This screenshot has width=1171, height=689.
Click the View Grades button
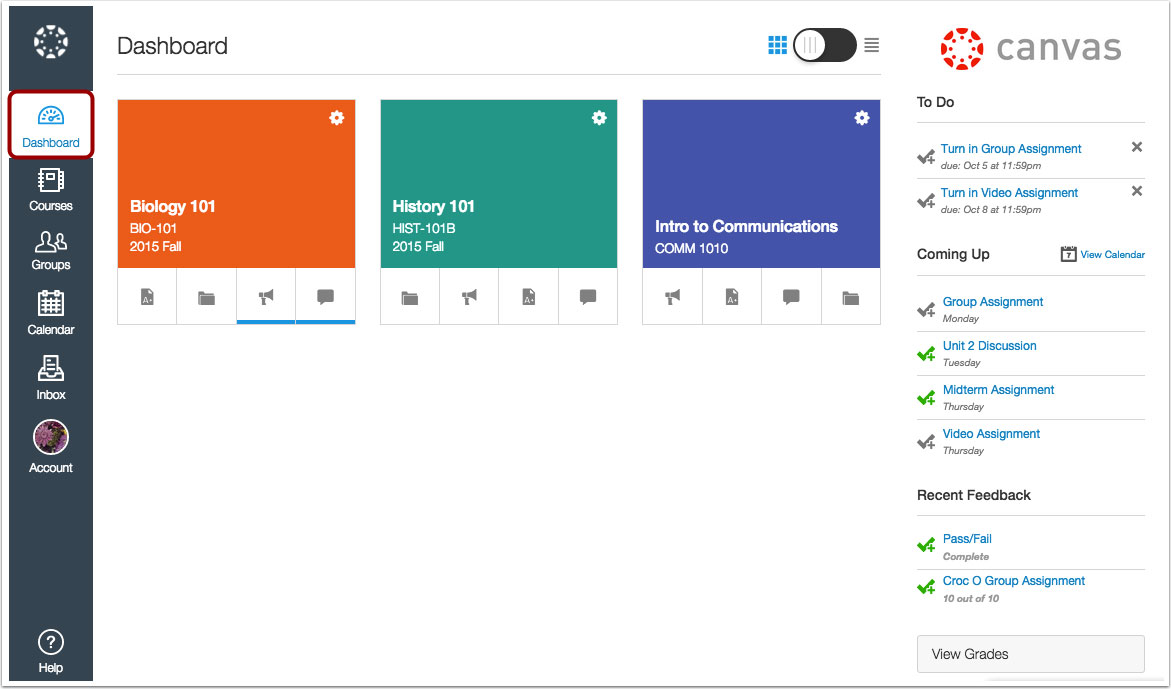point(1030,654)
